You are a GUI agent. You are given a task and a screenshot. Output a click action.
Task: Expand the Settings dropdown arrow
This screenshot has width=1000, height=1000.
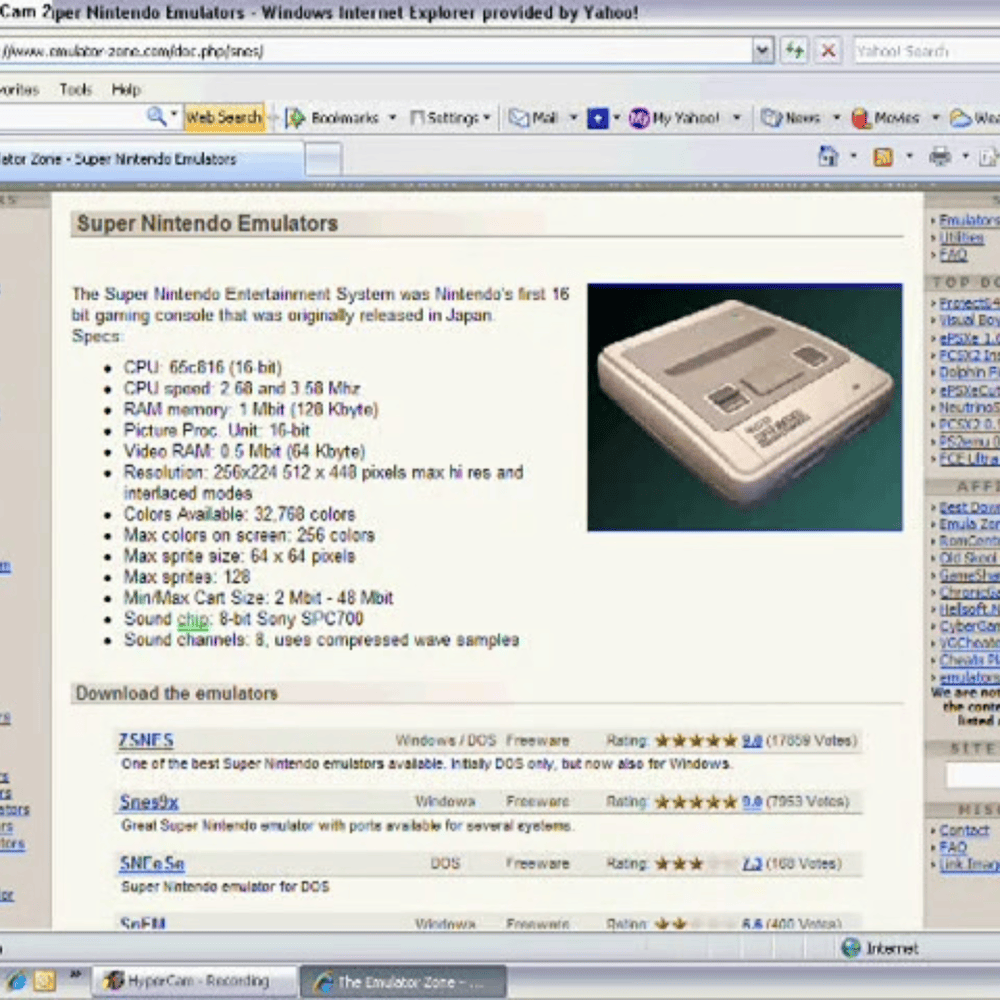[487, 118]
